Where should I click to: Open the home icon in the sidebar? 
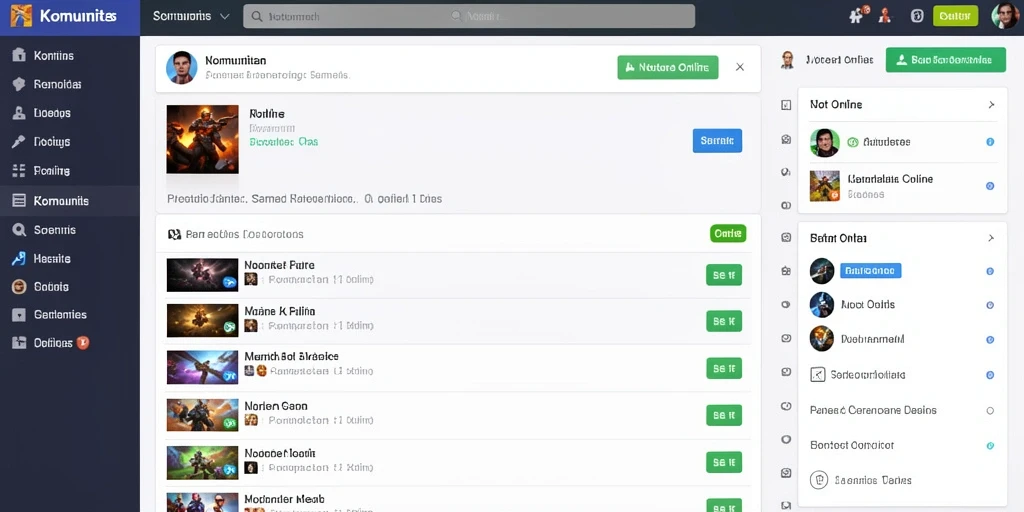[19, 56]
